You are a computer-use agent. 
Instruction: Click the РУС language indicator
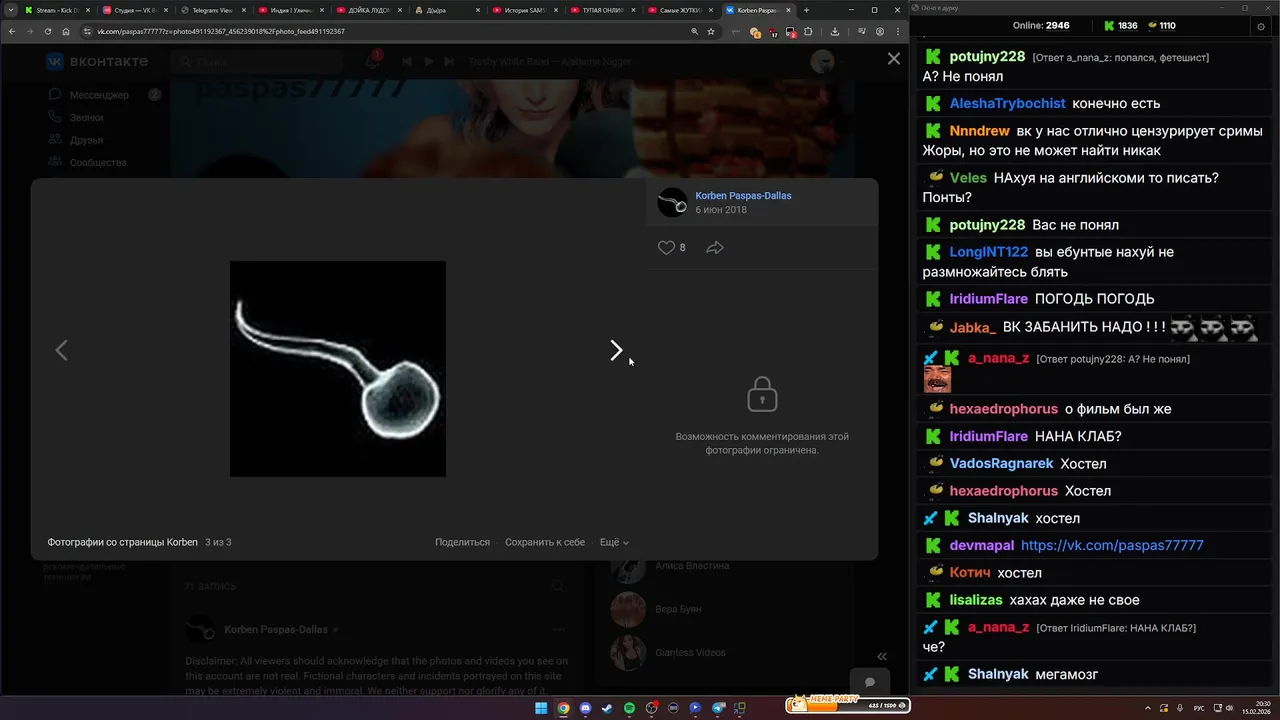pyautogui.click(x=1199, y=708)
